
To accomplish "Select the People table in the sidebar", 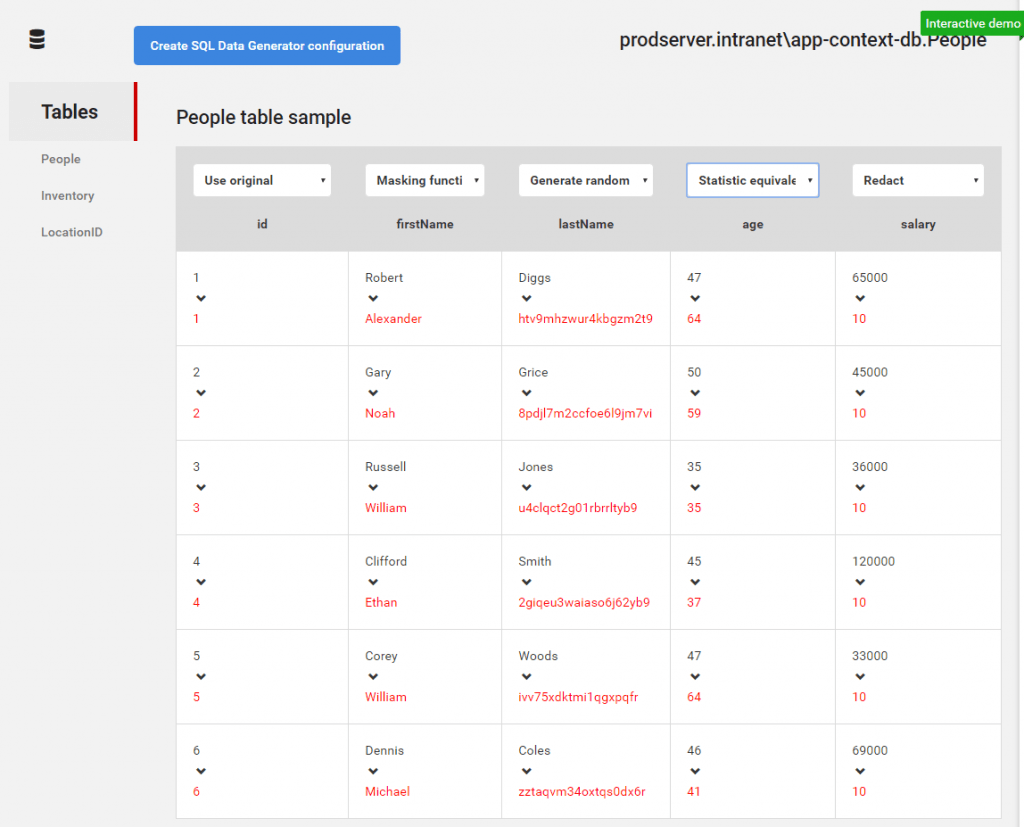I will 60,158.
